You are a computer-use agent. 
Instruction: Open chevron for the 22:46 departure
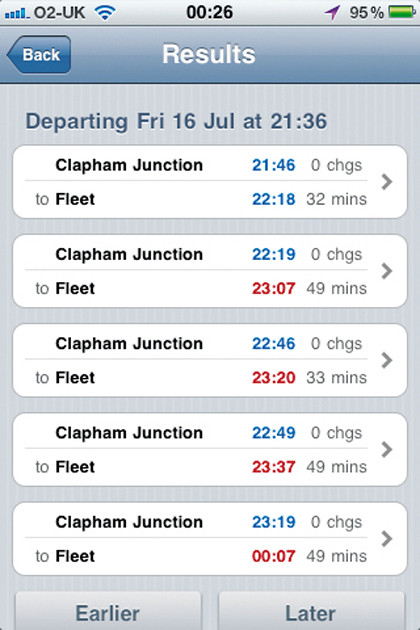(x=387, y=360)
